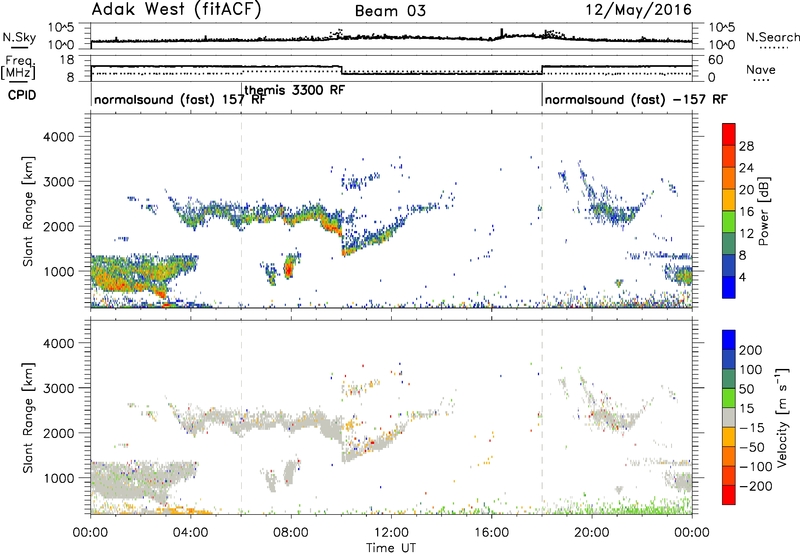Click the '3000' tick in the velocity panel
800x554 pixels.
(x=58, y=388)
